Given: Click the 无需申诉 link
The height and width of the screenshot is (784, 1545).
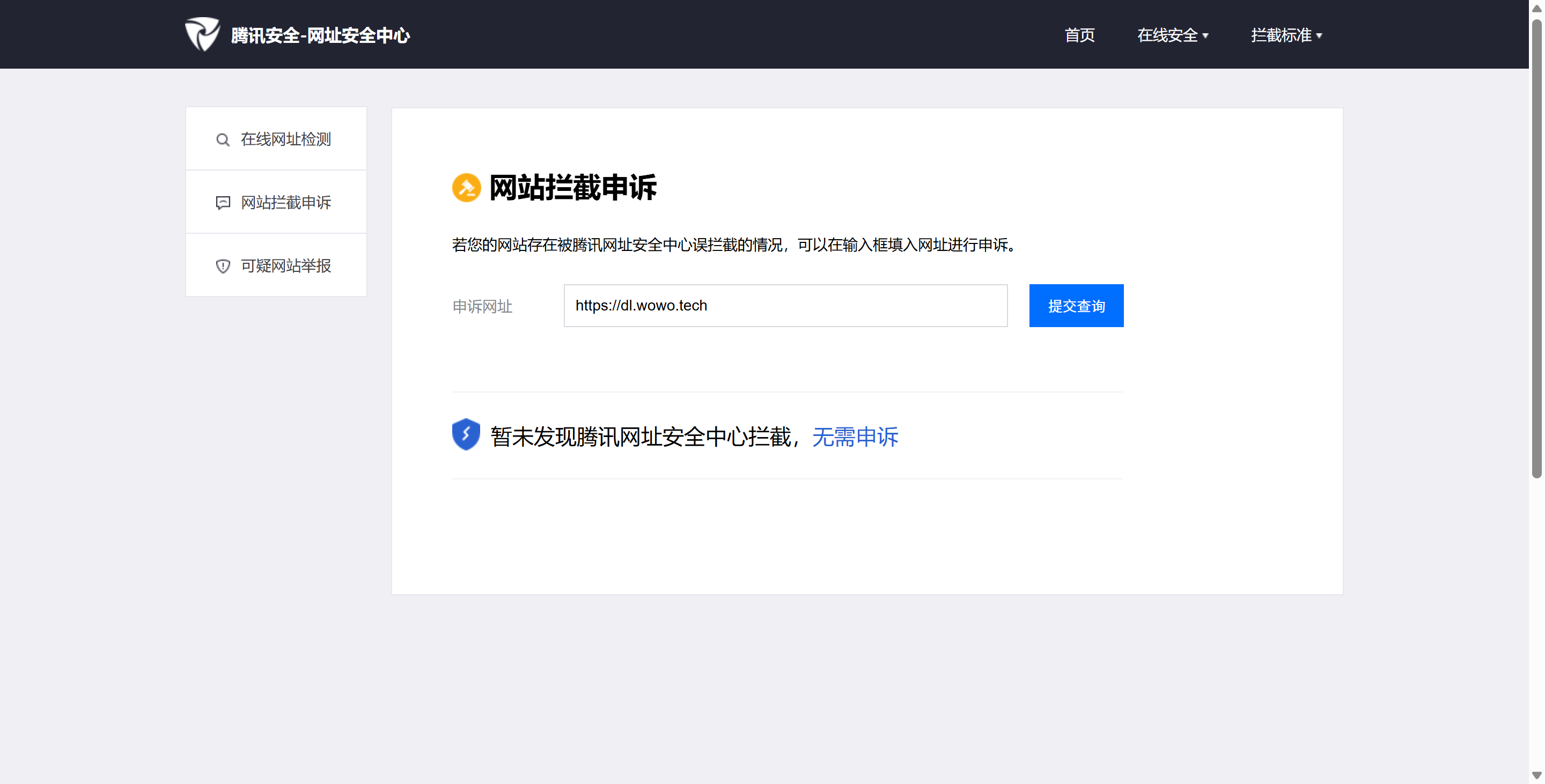Looking at the screenshot, I should tap(855, 437).
